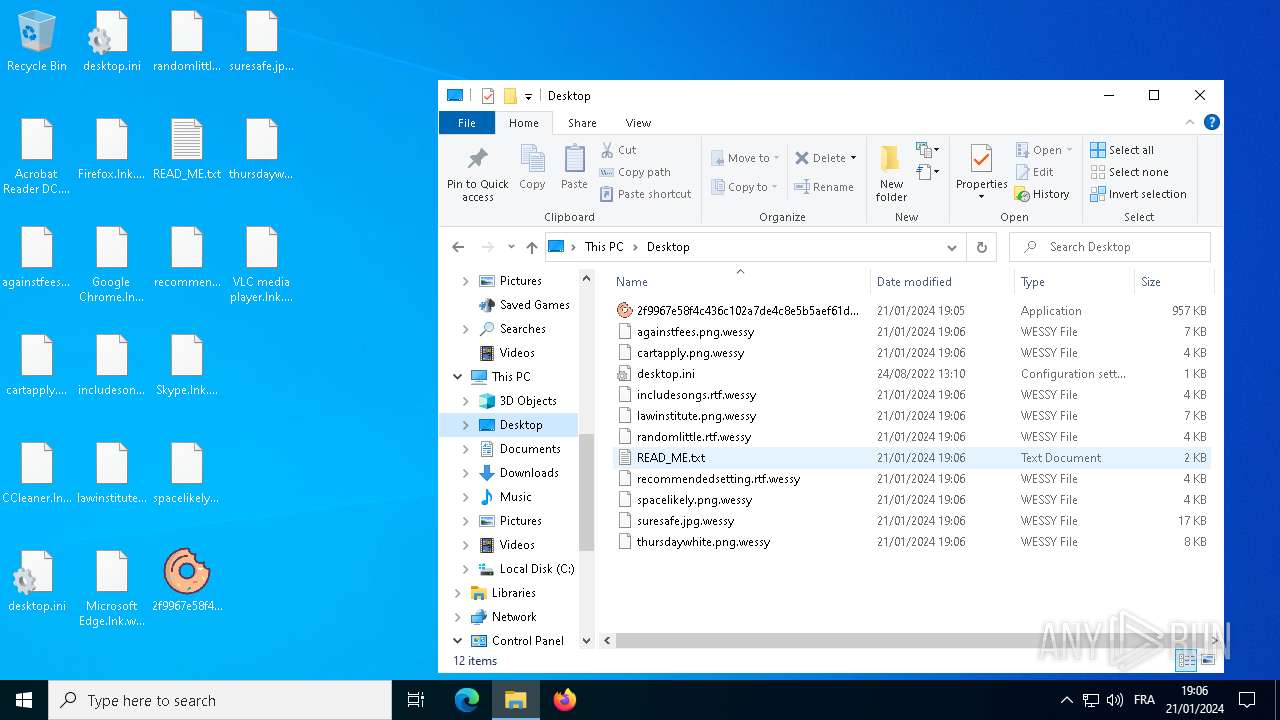Switch to large icons view button
Screen dimensions: 1280x720
[1208, 660]
